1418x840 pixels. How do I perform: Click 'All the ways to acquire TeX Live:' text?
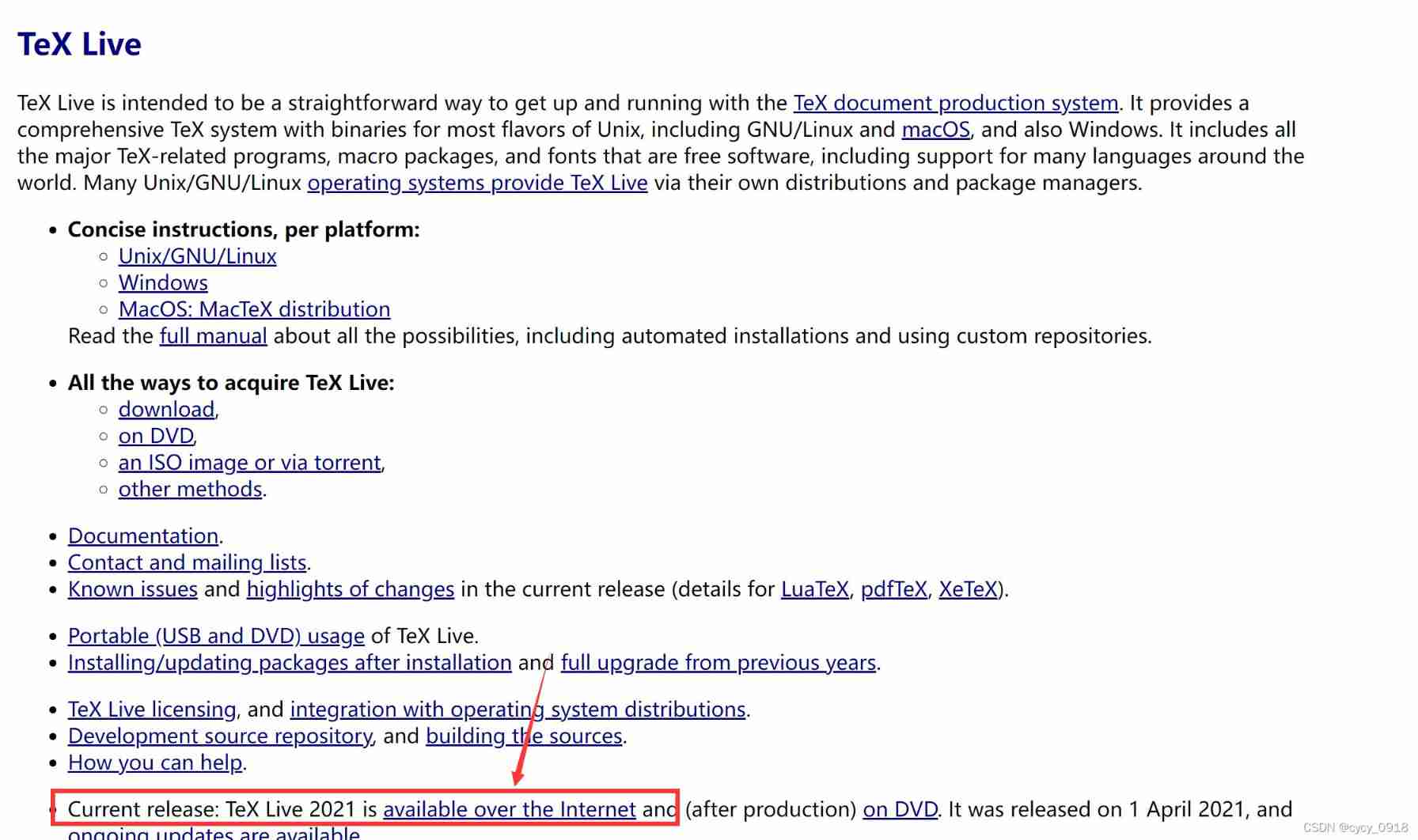click(231, 383)
